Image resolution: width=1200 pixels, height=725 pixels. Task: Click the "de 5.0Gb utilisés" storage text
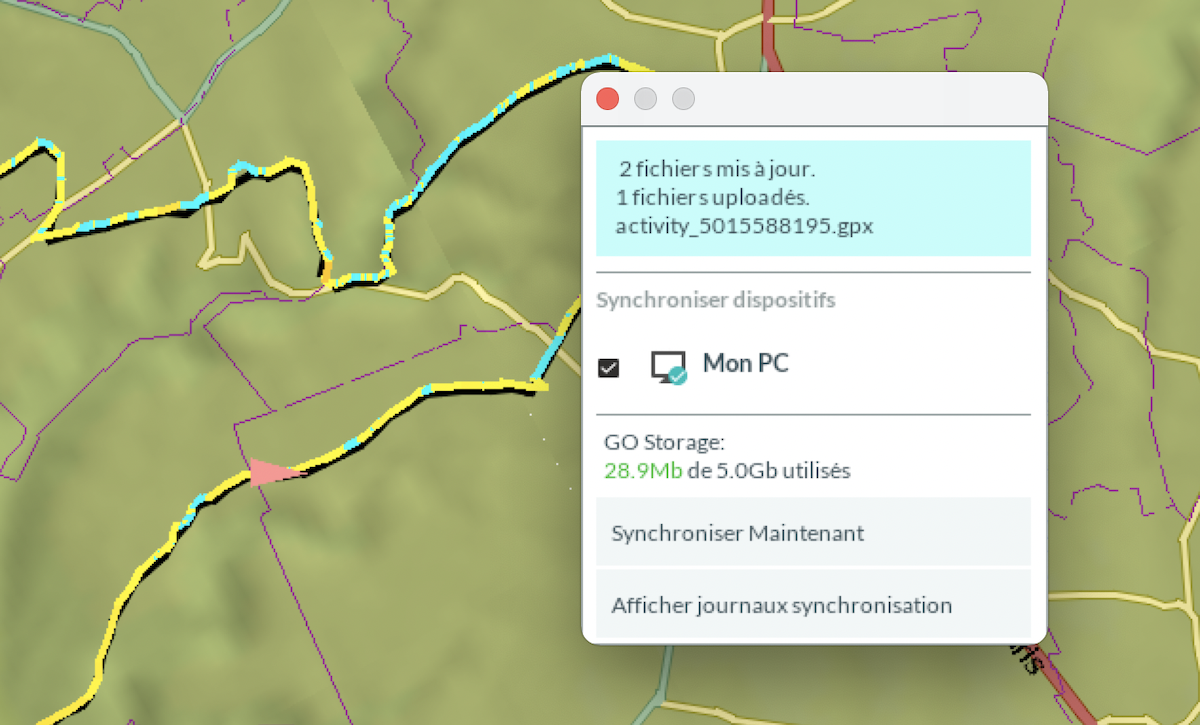pyautogui.click(x=768, y=471)
